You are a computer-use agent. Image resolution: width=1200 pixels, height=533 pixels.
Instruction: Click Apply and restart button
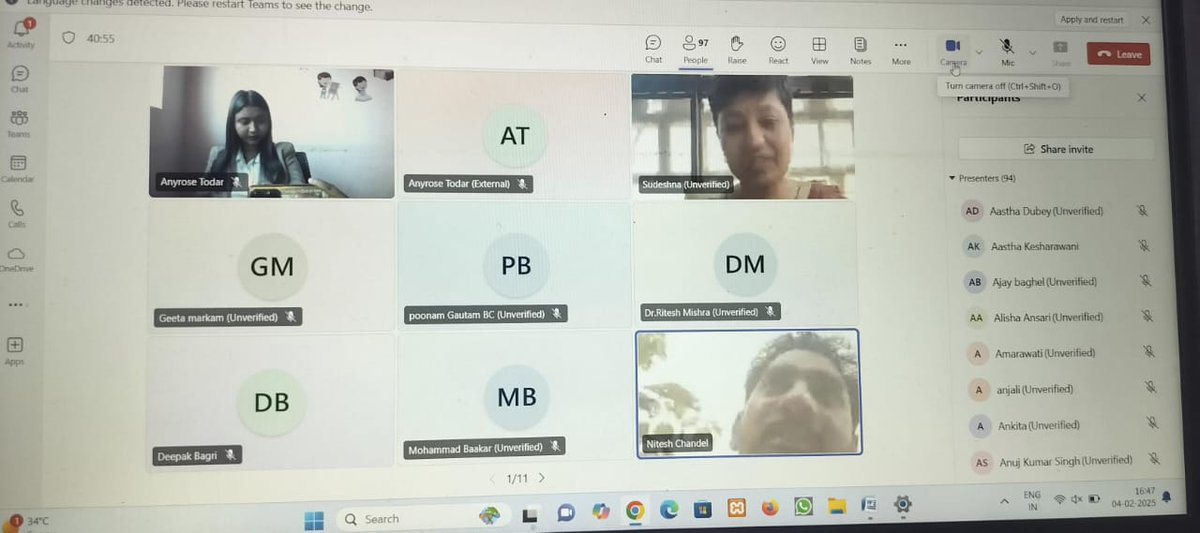[x=1091, y=19]
